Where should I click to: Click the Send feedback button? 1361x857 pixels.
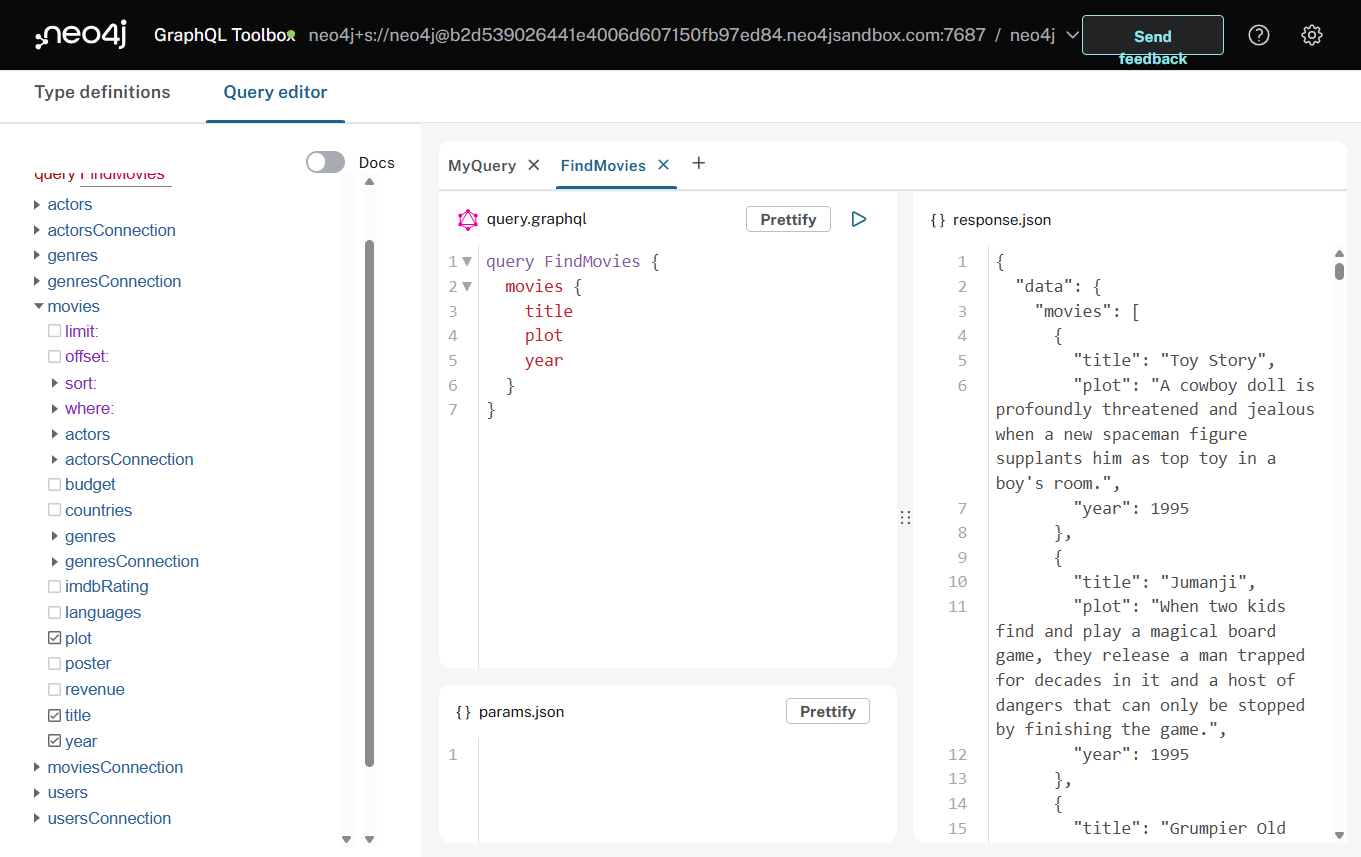[x=1153, y=35]
